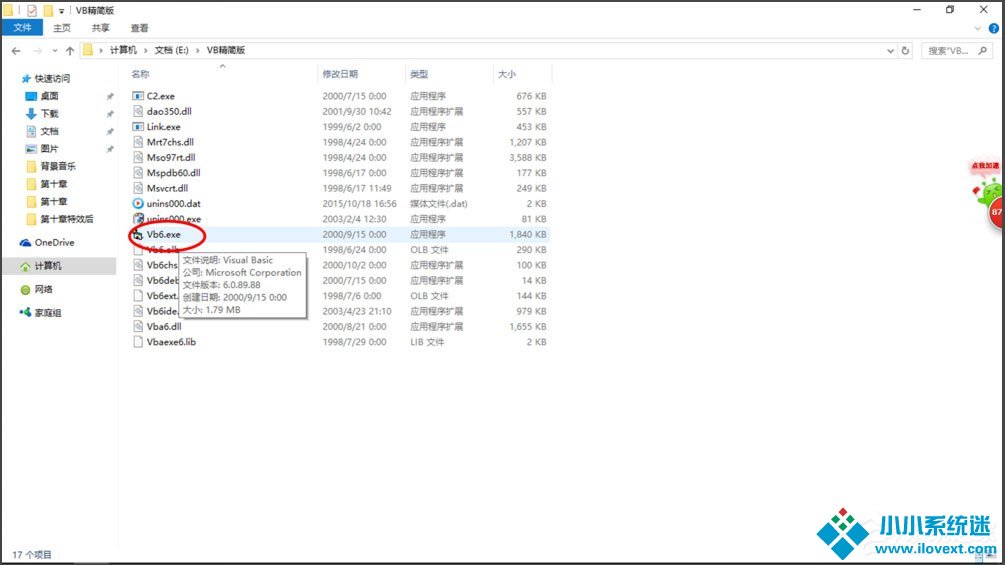Click file name Vb6.exe
Screen dimensions: 1005x565
(x=163, y=234)
